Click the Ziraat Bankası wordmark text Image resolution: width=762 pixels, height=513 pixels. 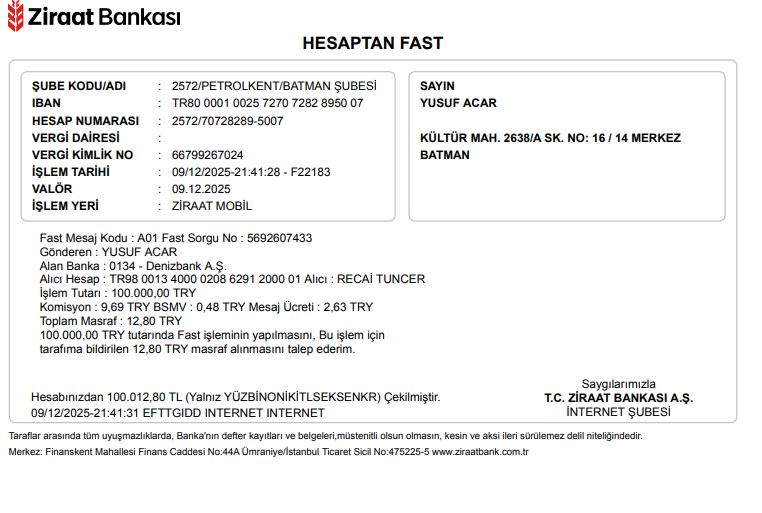(x=104, y=17)
